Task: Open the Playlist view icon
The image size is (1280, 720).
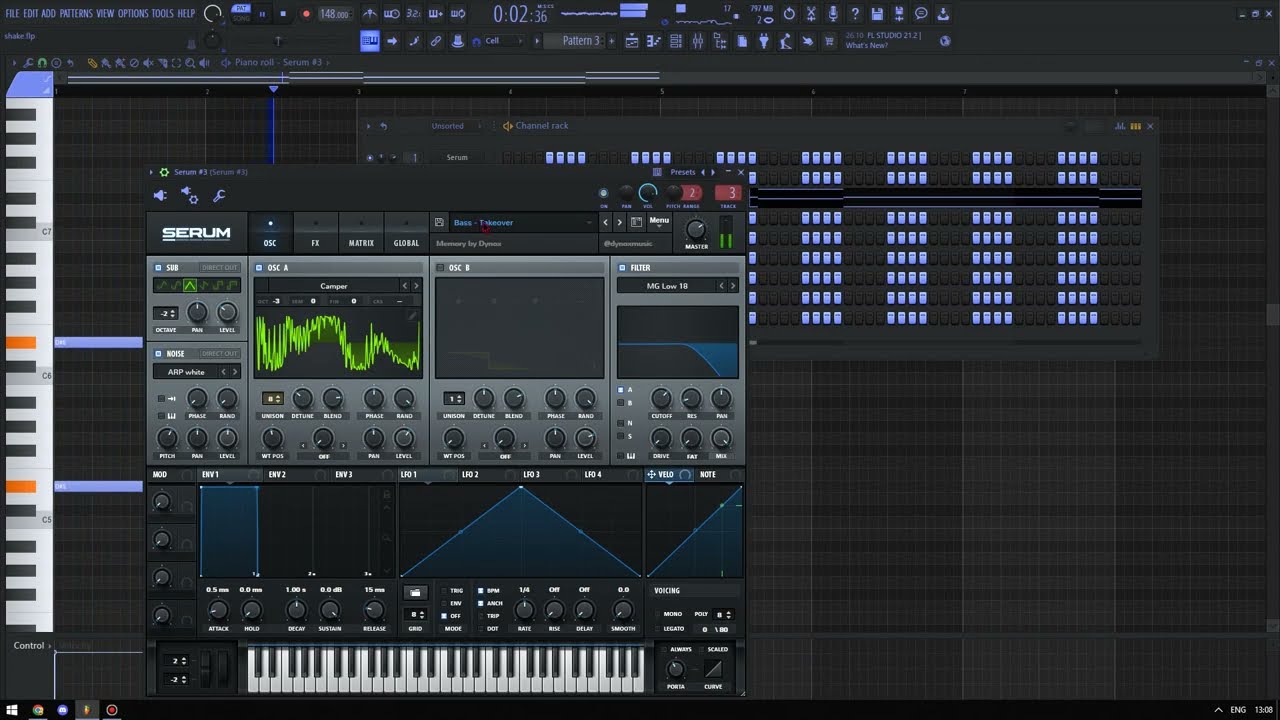Action: tap(632, 41)
